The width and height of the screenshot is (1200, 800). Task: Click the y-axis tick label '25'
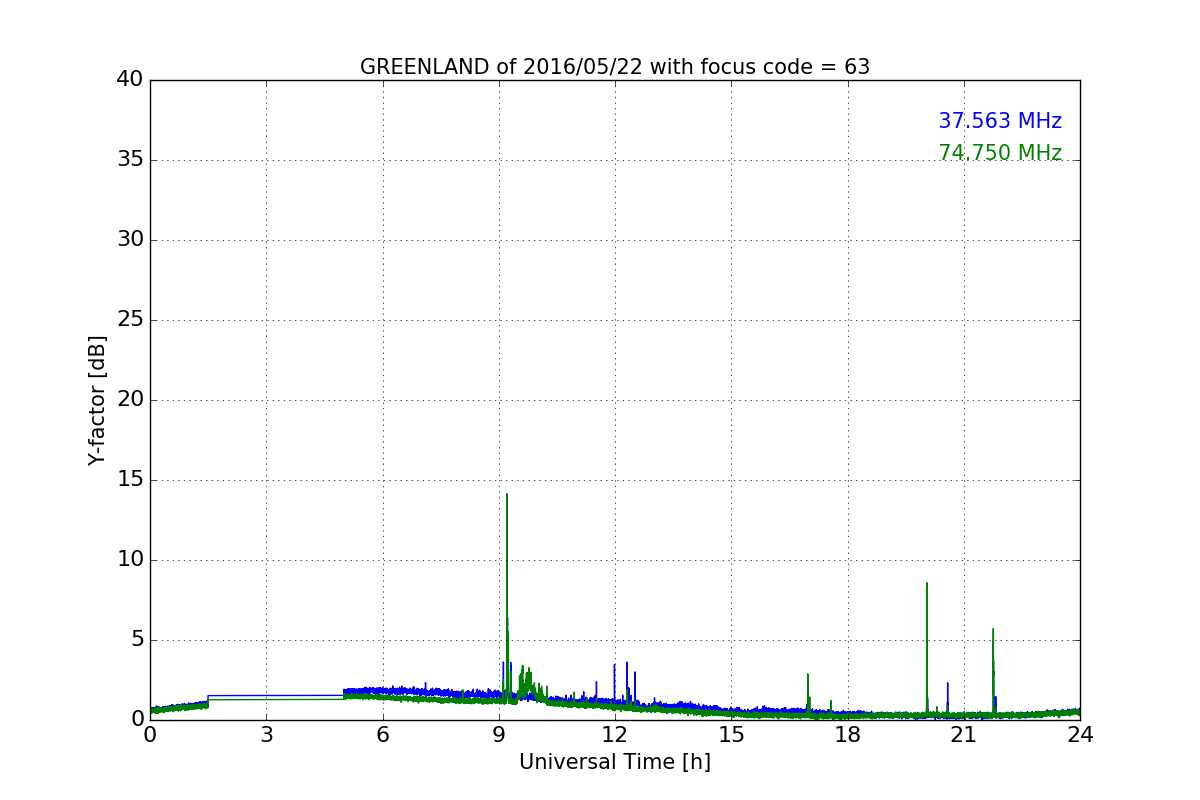(130, 319)
